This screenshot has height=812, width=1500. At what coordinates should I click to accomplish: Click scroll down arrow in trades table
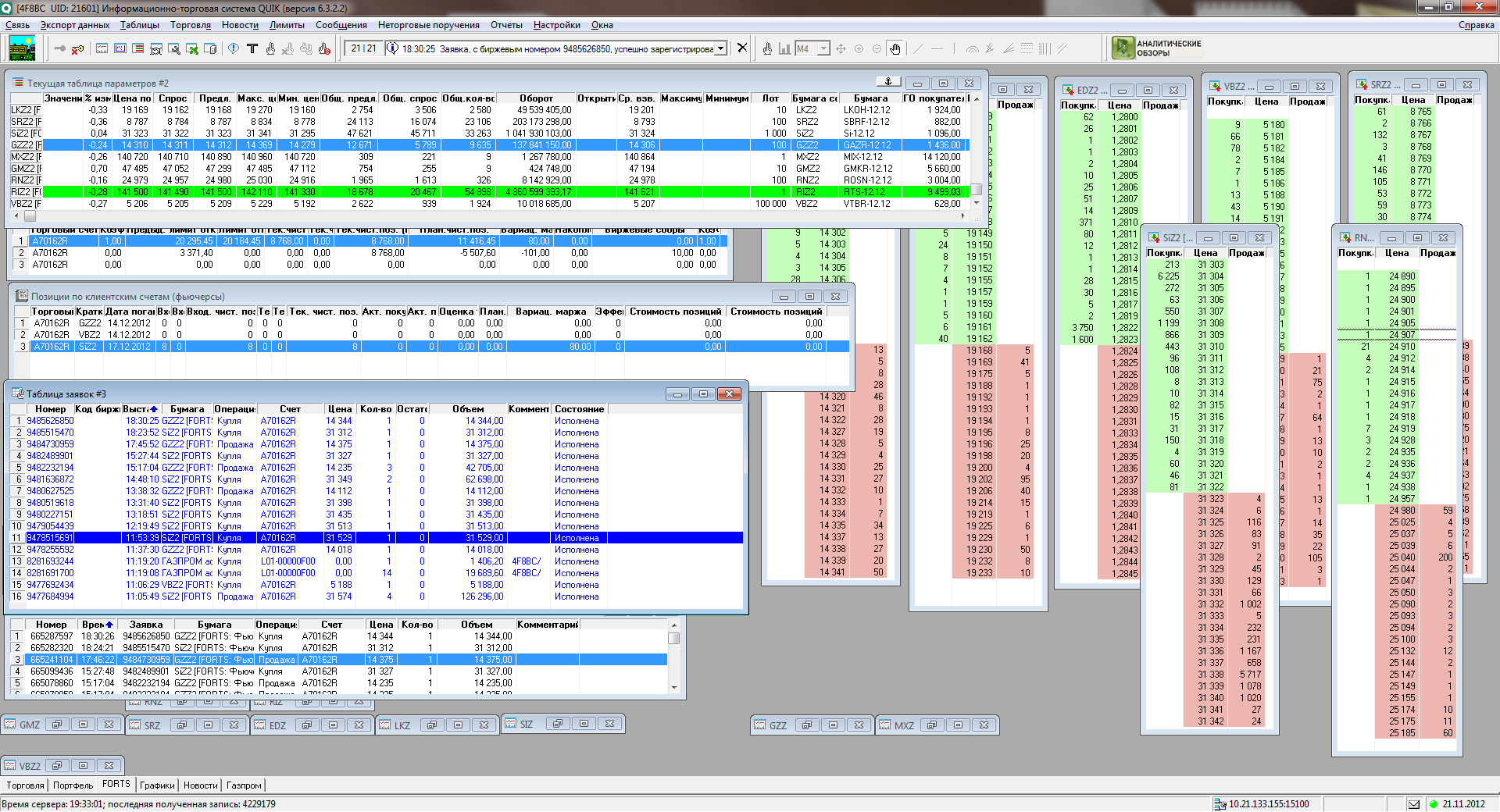coord(674,686)
